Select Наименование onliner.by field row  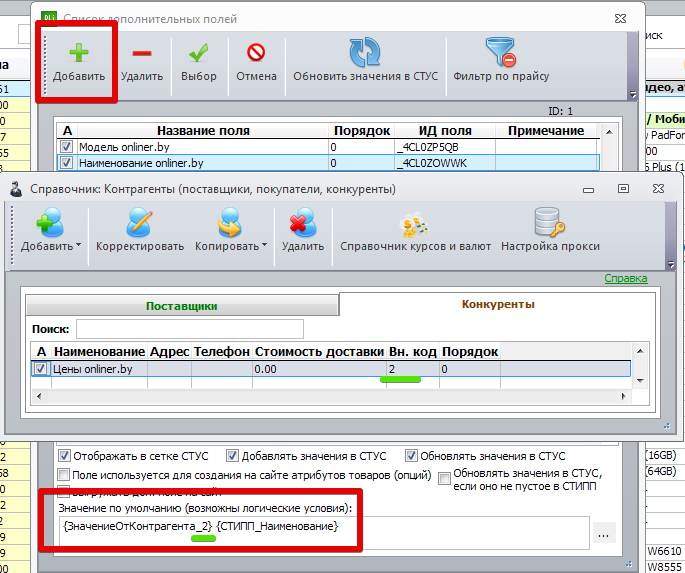click(328, 163)
